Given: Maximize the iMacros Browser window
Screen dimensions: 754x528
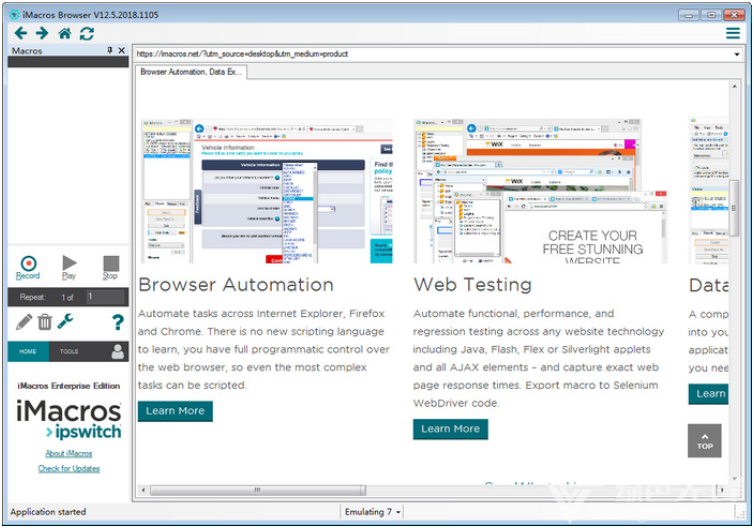Looking at the screenshot, I should click(711, 15).
